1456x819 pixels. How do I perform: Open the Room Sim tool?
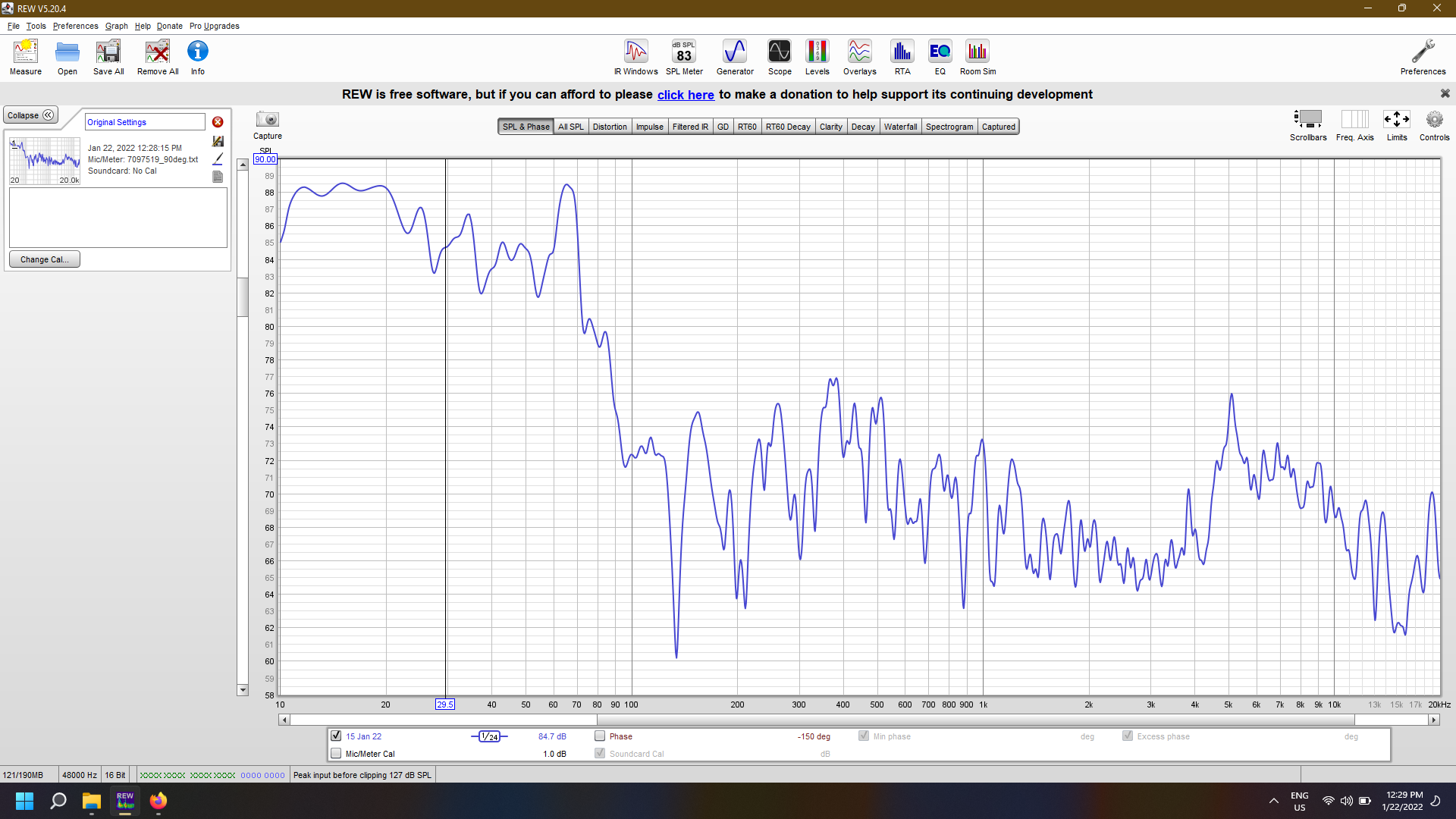(977, 58)
